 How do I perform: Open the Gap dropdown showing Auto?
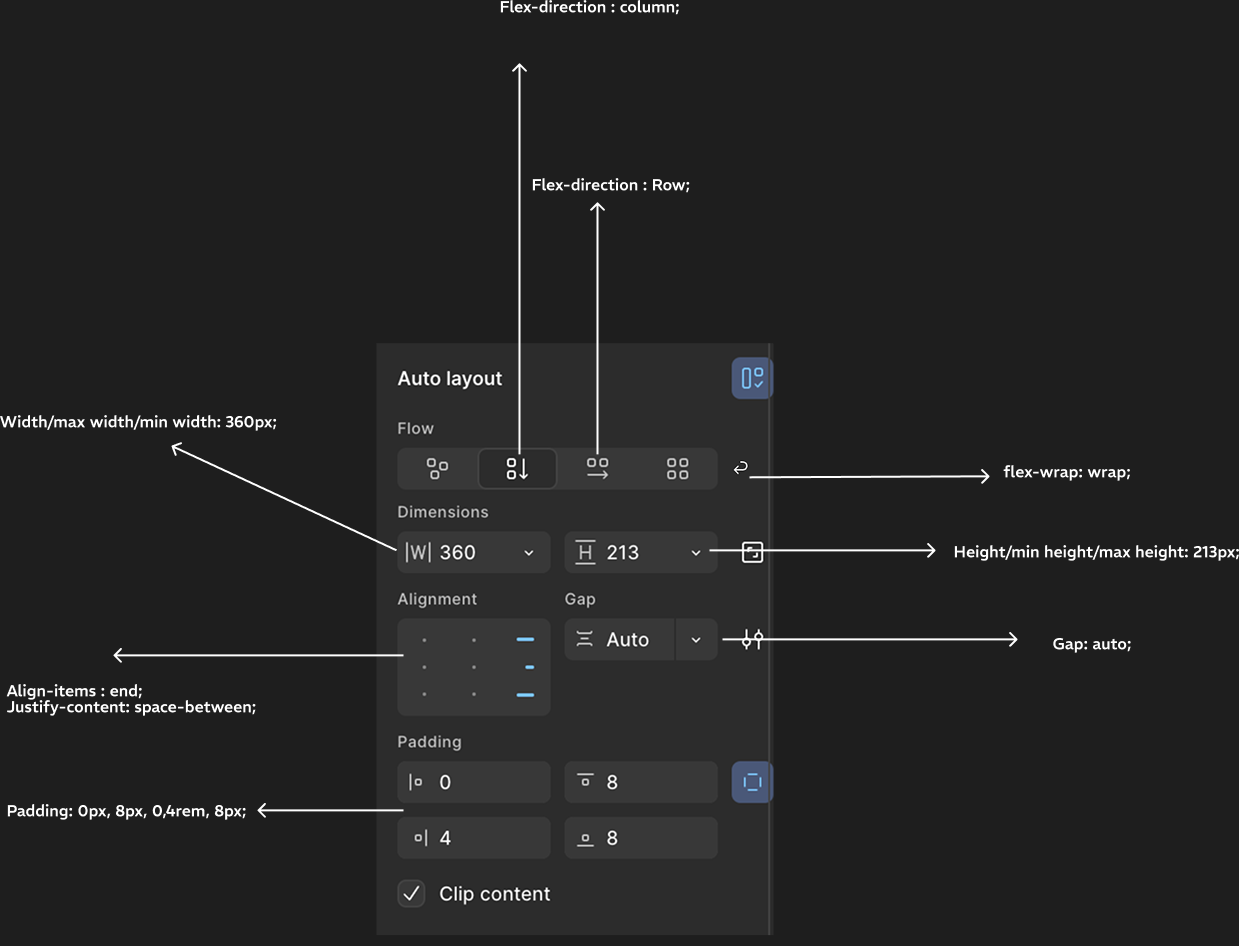pyautogui.click(x=696, y=638)
